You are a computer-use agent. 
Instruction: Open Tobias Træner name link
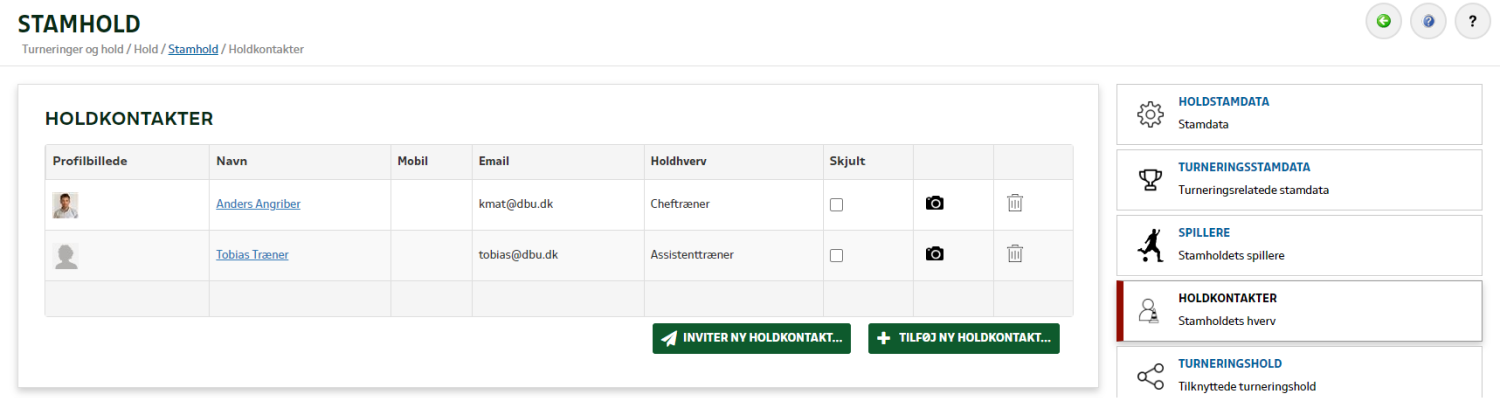coord(252,255)
